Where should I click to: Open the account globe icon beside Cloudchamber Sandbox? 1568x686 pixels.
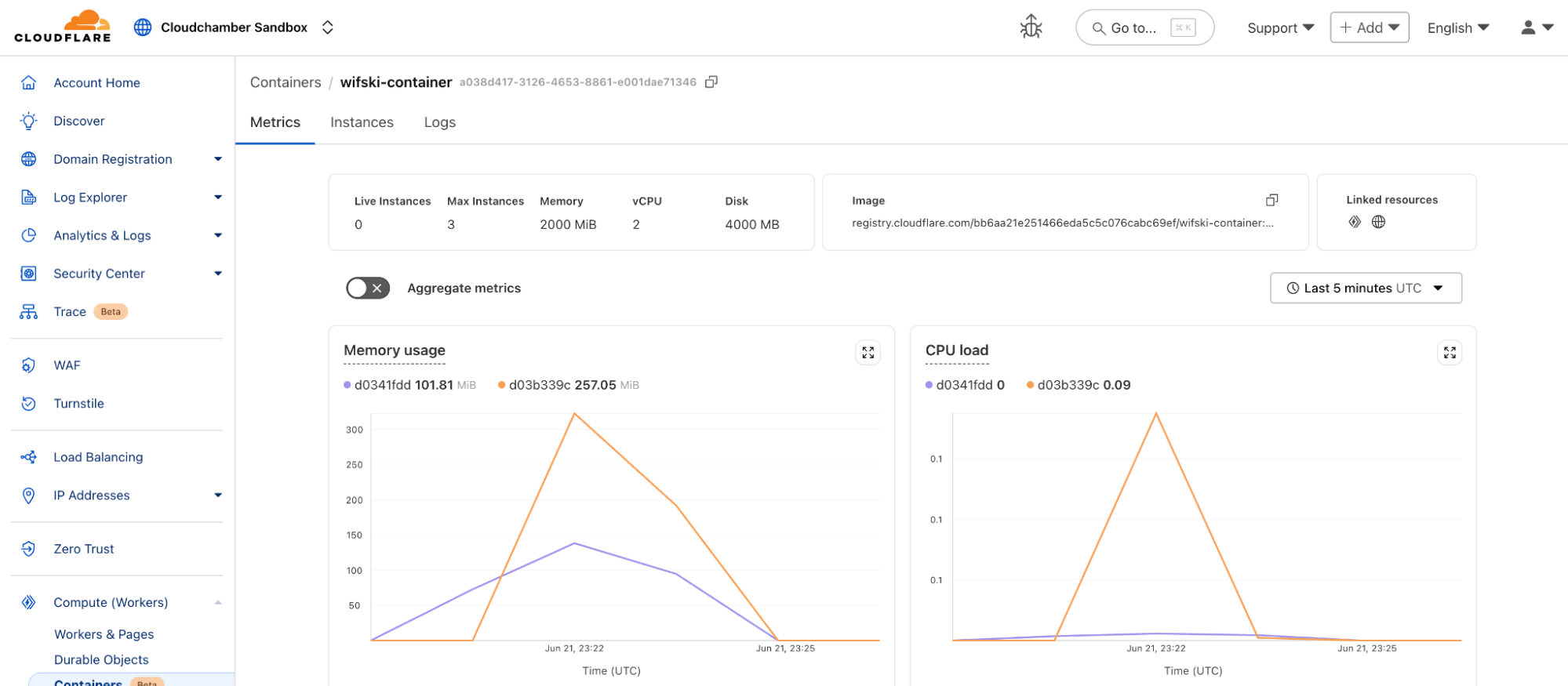click(x=143, y=27)
